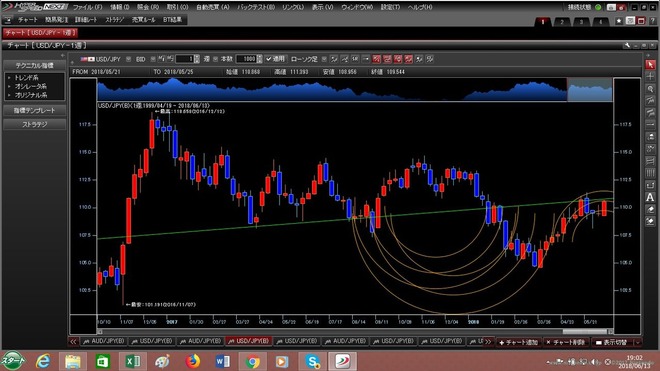Select the horizontal line drawing tool
This screenshot has height=371, width=660.
[650, 125]
